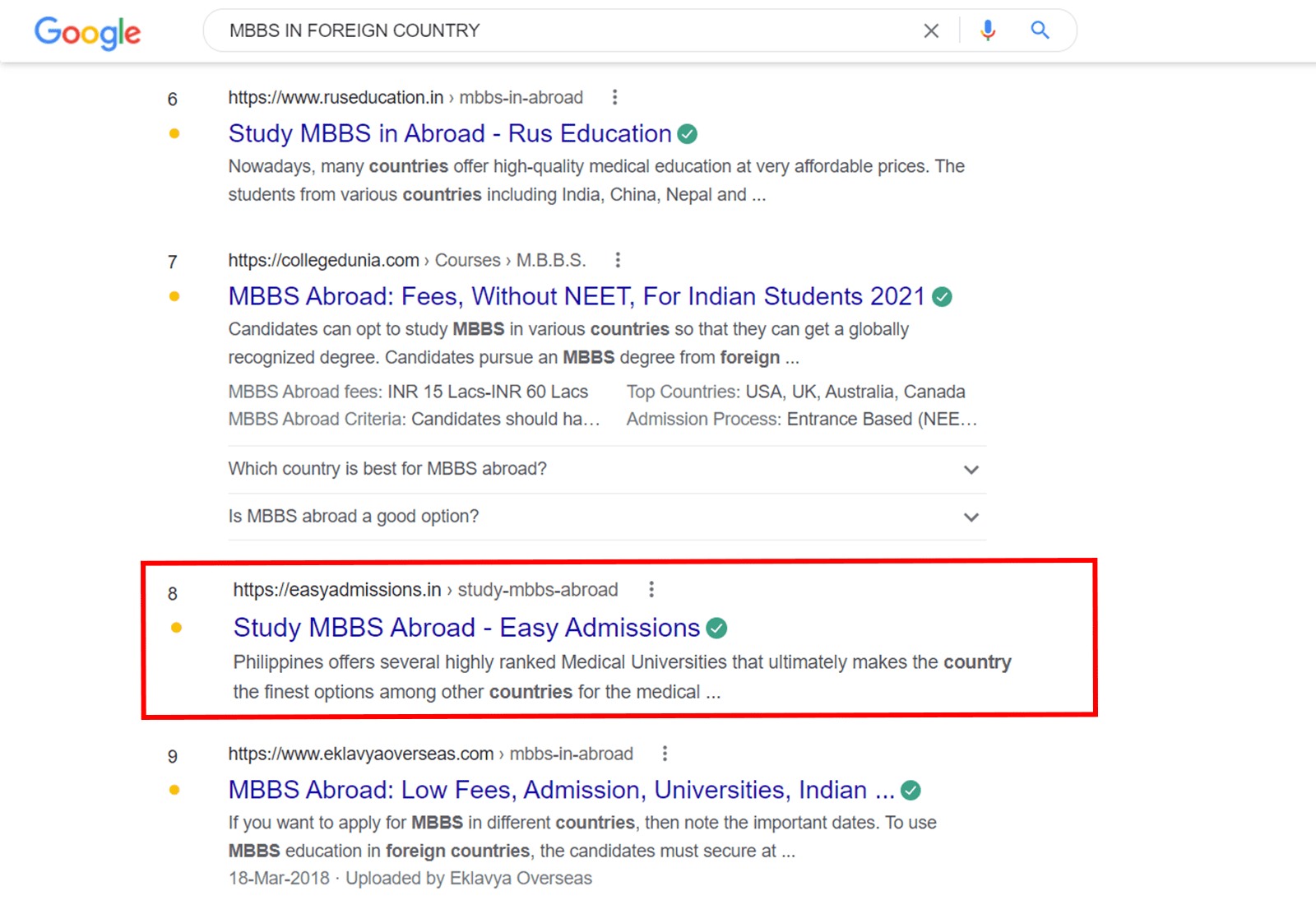1316x905 pixels.
Task: Click verified badge next to Indian Students 2021
Action: 943,297
